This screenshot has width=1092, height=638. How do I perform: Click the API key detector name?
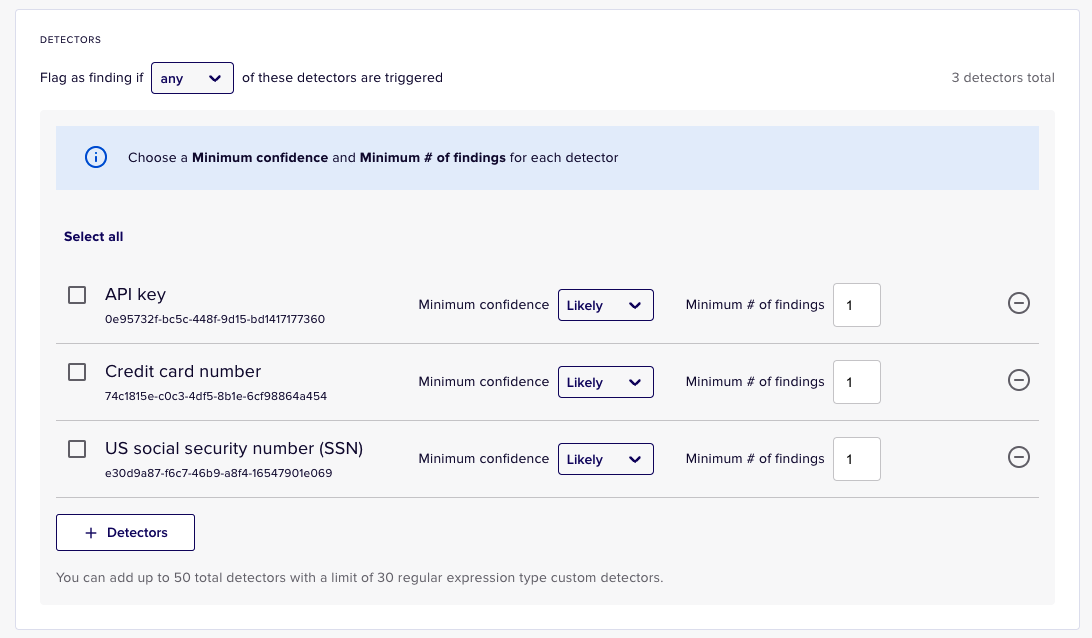pyautogui.click(x=135, y=295)
